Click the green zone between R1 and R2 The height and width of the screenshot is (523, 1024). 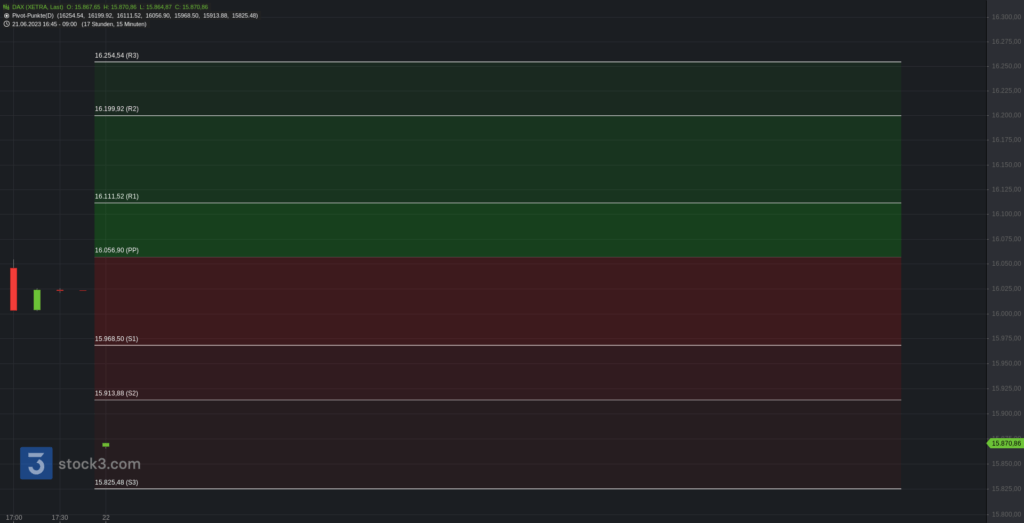click(498, 159)
